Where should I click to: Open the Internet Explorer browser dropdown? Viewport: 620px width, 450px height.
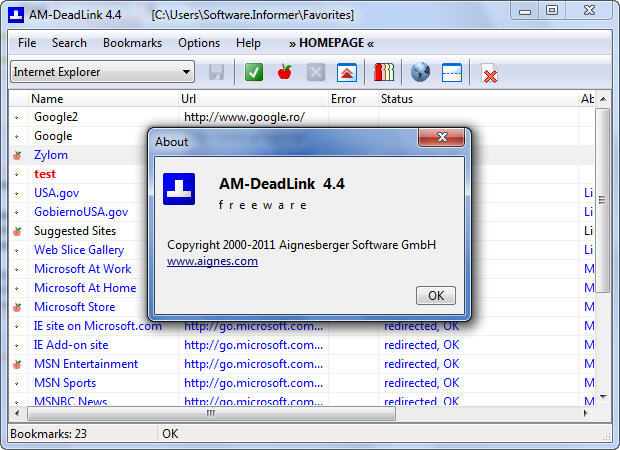tap(102, 72)
